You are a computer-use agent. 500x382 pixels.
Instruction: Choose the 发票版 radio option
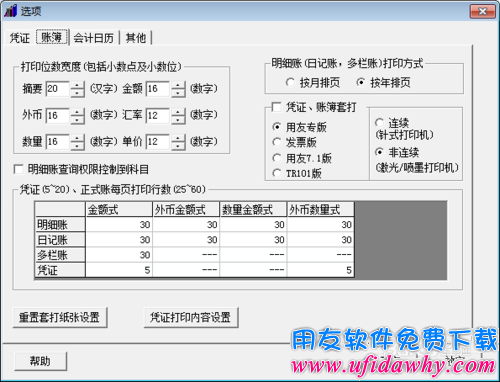click(x=277, y=142)
